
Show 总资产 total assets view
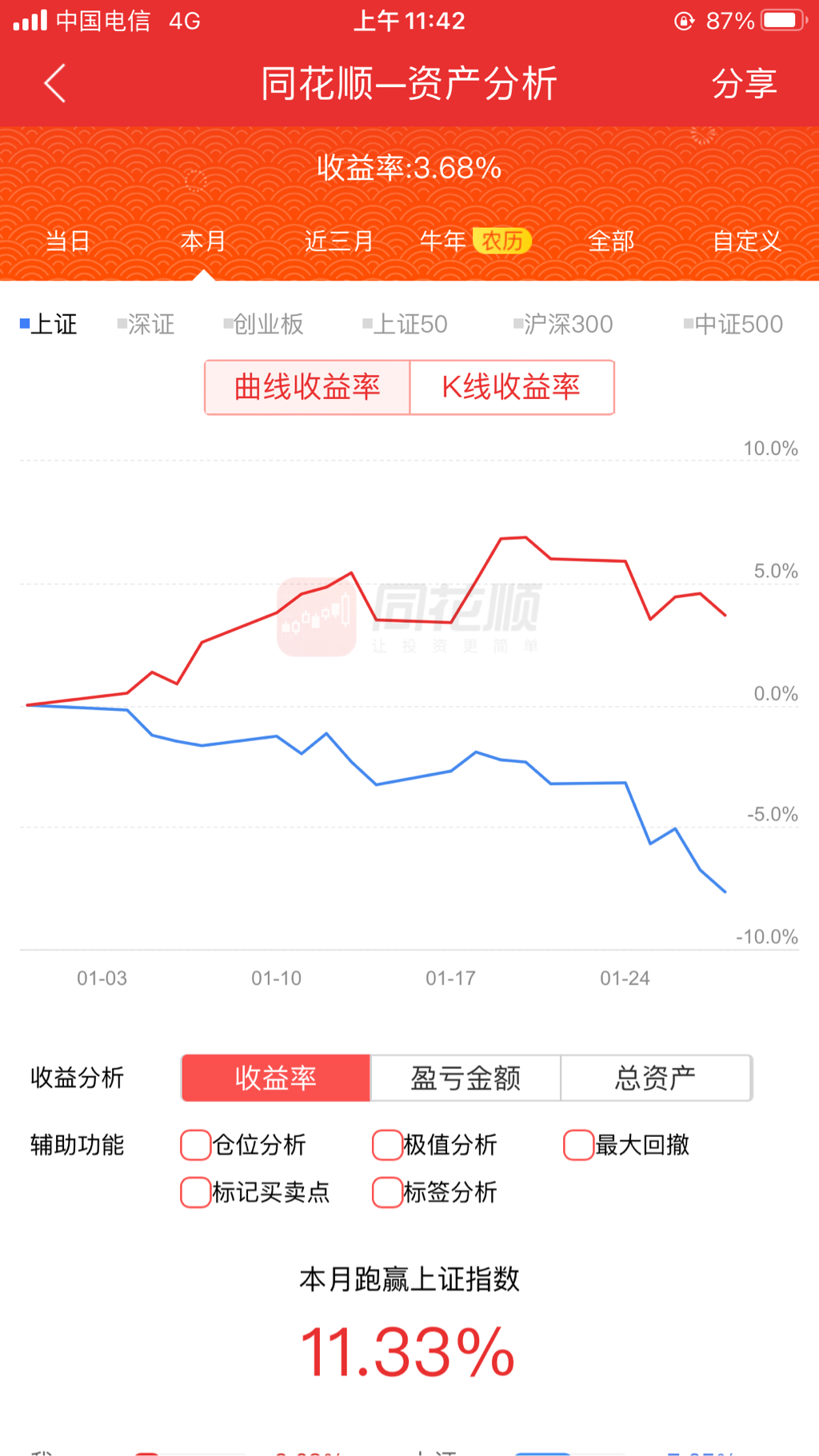pyautogui.click(x=655, y=1078)
